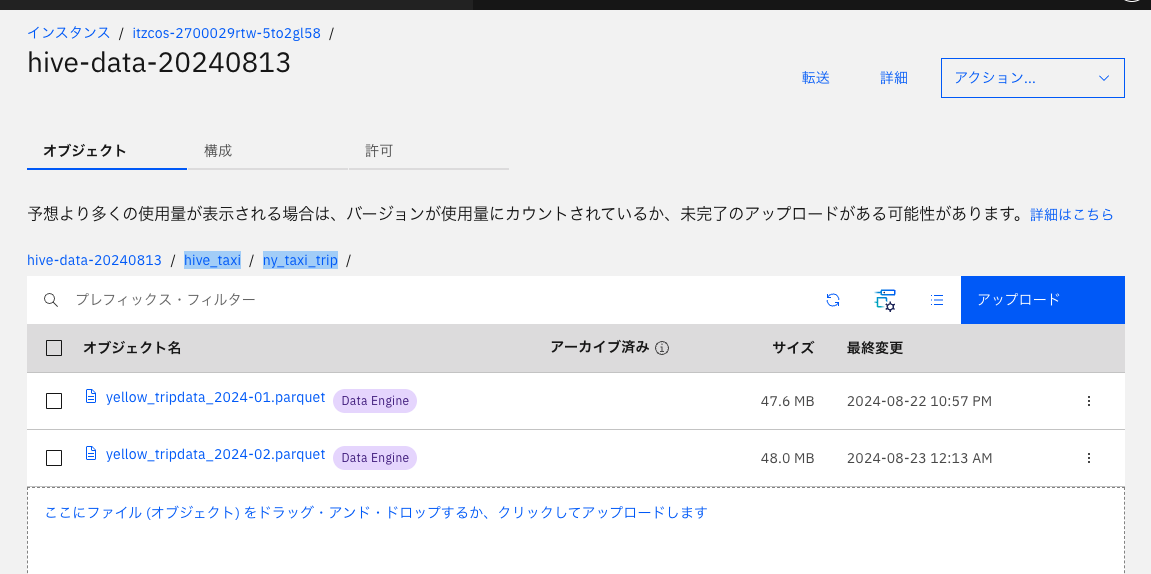Open itzcos-2700029rtw-5to2gl58 breadcrumb link
This screenshot has height=574, width=1151.
tap(226, 33)
